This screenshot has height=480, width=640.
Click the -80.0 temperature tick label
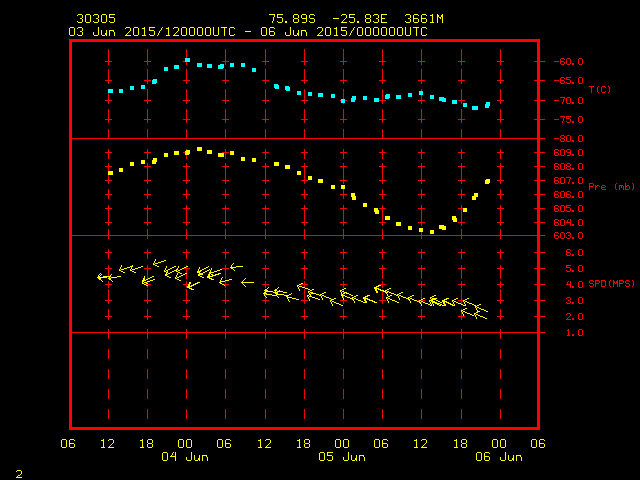[569, 139]
